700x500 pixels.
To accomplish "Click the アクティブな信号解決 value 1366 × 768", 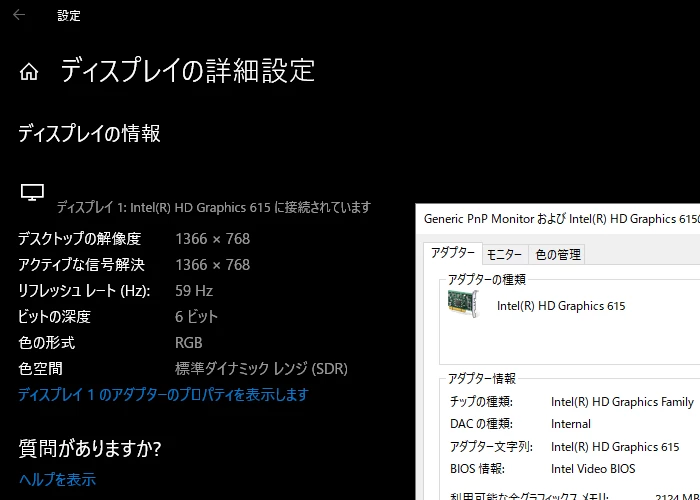I will 212,265.
